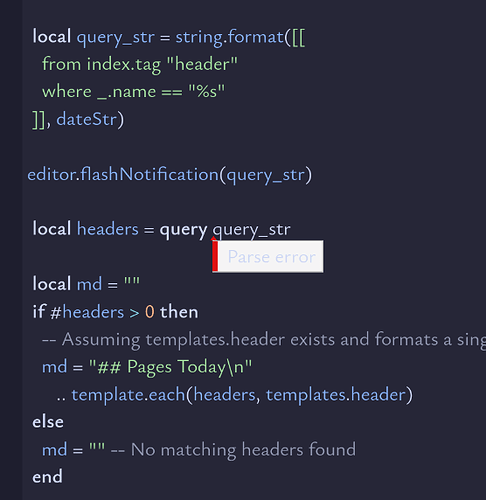Click the #headers condition in the if statement
This screenshot has width=486, height=500.
coord(87,312)
